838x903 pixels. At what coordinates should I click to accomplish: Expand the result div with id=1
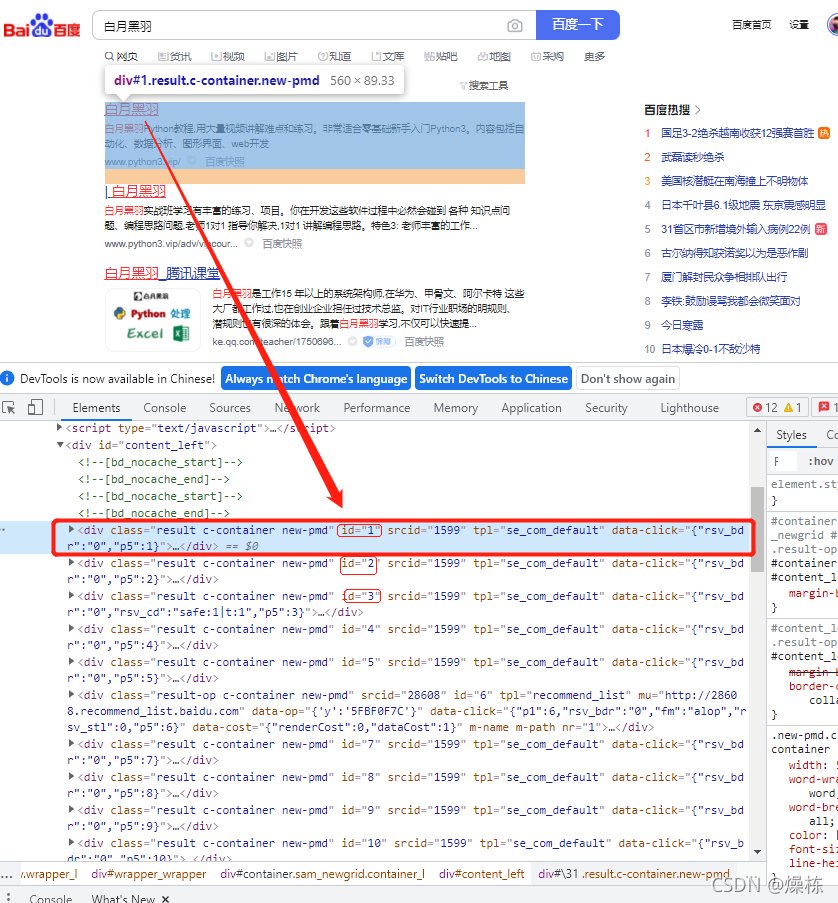[71, 529]
